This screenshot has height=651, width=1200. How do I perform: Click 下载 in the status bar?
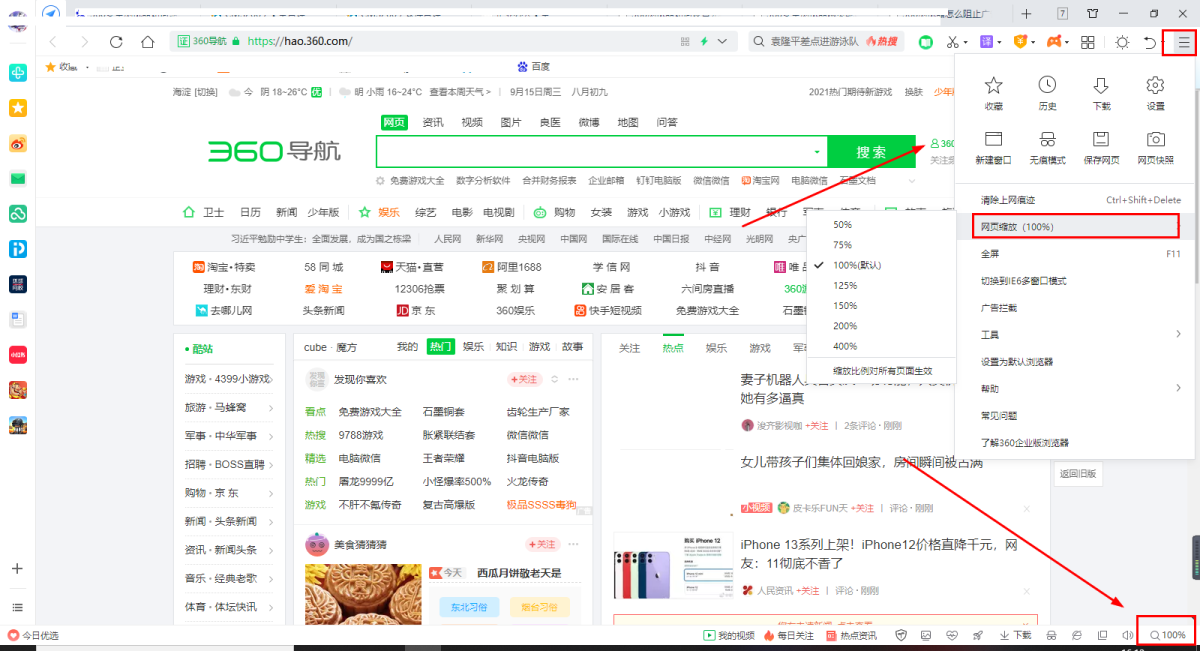pos(1016,635)
